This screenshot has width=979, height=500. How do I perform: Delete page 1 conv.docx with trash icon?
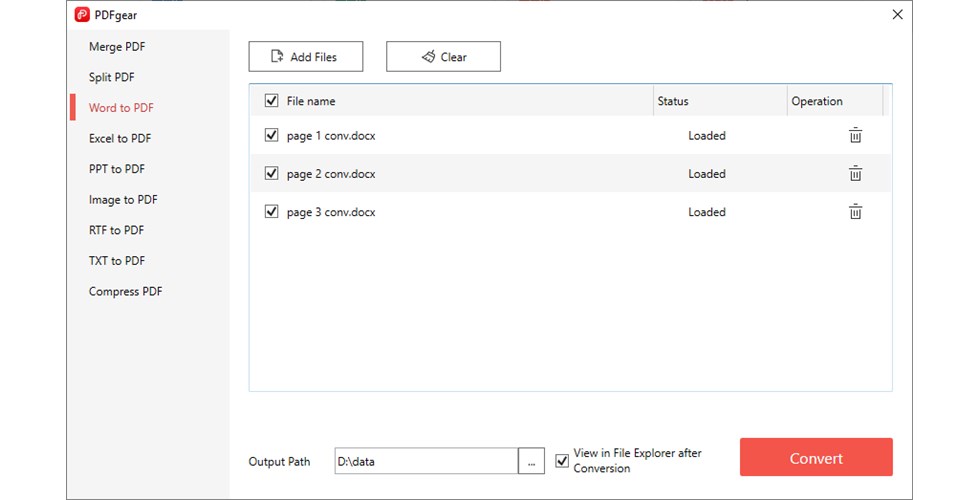[x=855, y=135]
